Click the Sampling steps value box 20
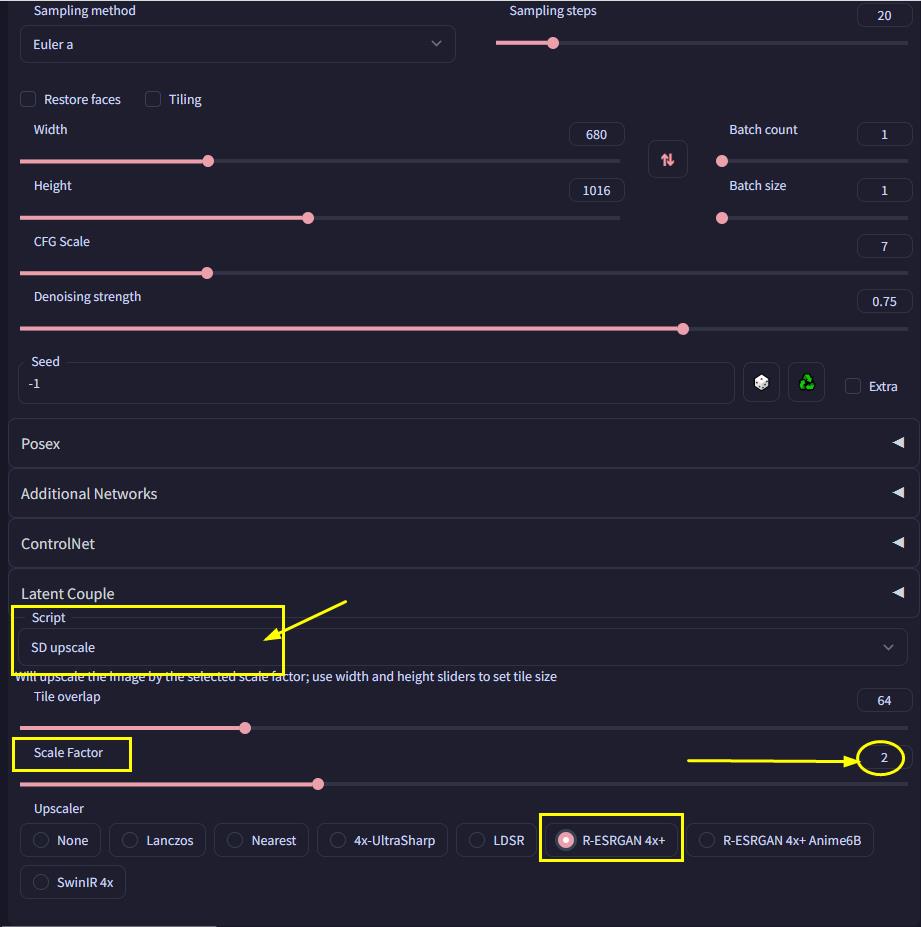The width and height of the screenshot is (921, 927). (884, 15)
